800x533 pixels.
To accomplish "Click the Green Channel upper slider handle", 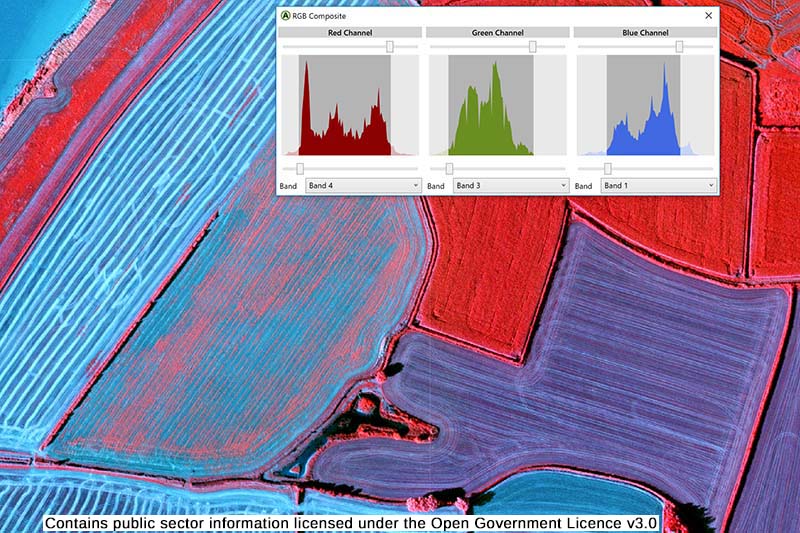I will point(533,47).
